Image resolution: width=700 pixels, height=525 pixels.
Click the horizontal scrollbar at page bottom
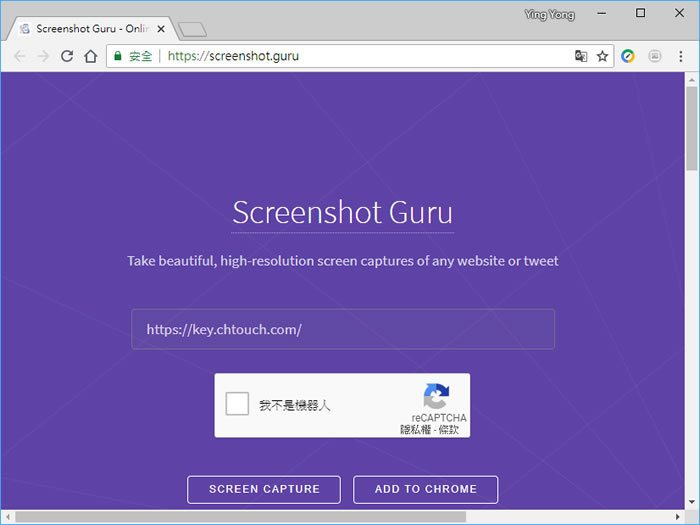click(x=240, y=517)
